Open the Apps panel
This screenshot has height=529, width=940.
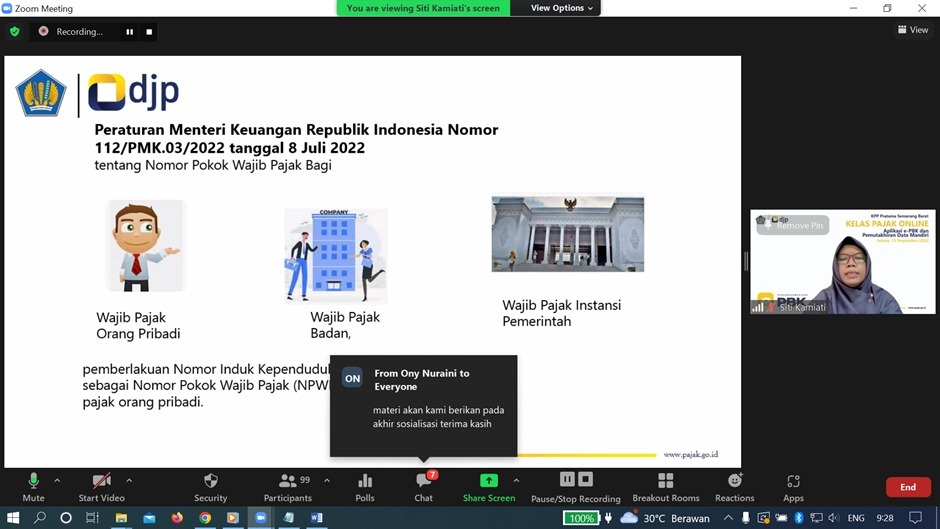pyautogui.click(x=793, y=486)
